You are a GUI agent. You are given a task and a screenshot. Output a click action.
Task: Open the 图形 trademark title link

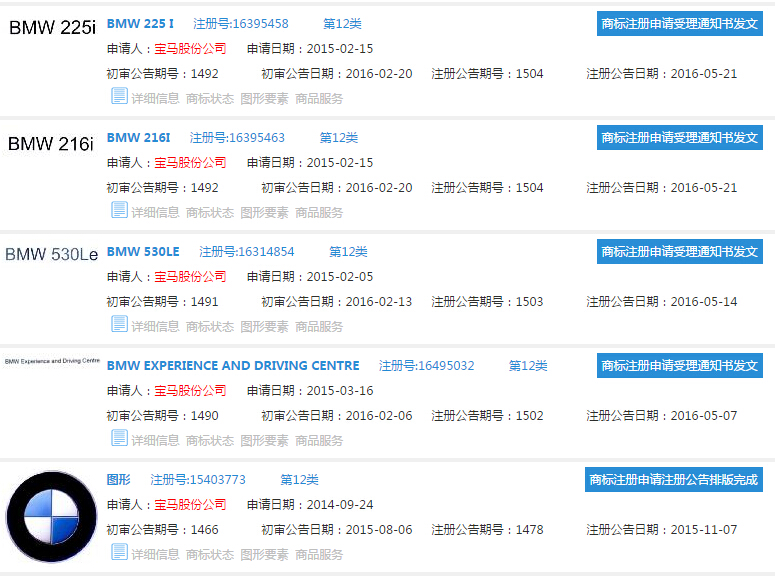tap(119, 480)
